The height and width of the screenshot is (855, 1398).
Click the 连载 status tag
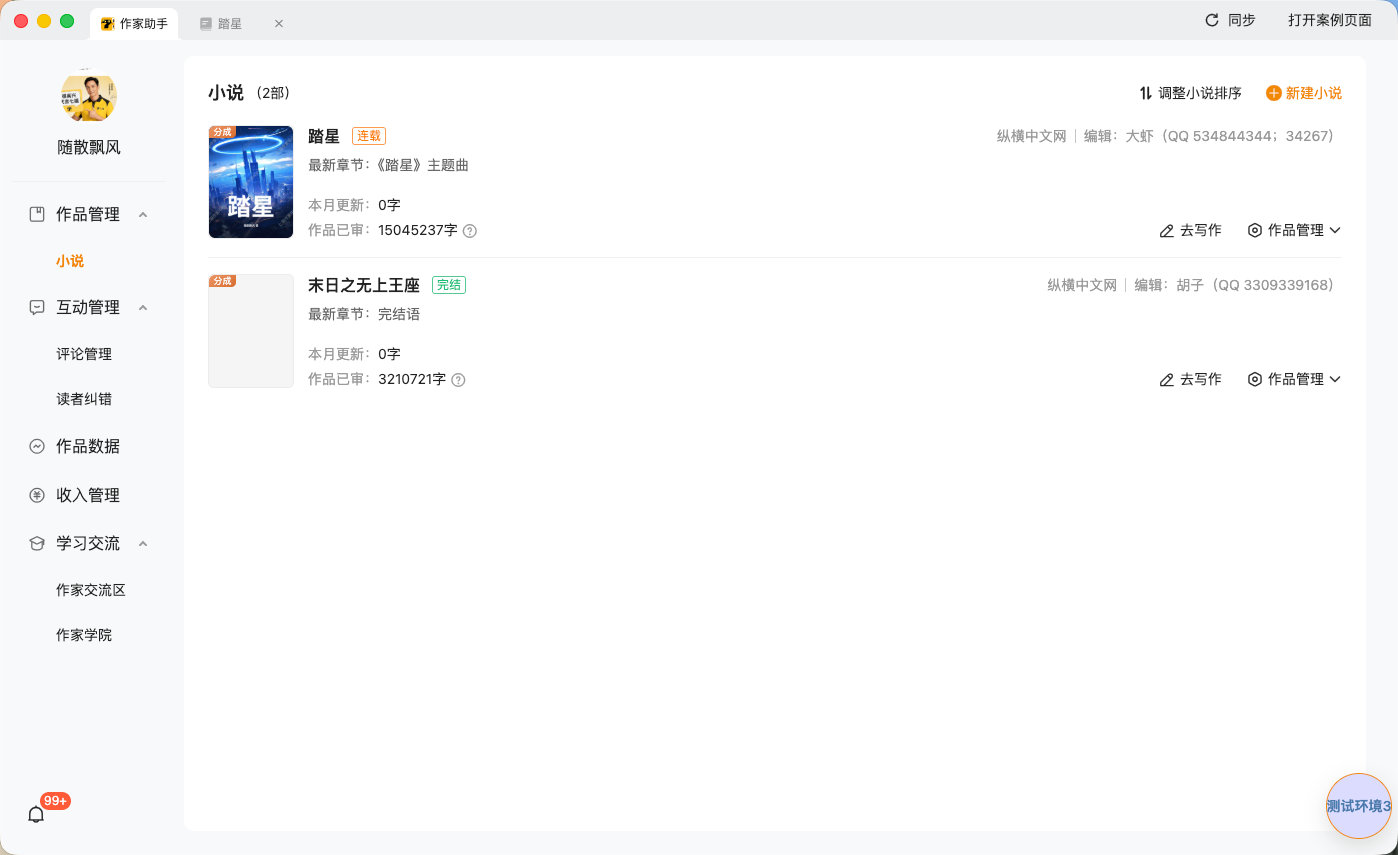click(369, 136)
